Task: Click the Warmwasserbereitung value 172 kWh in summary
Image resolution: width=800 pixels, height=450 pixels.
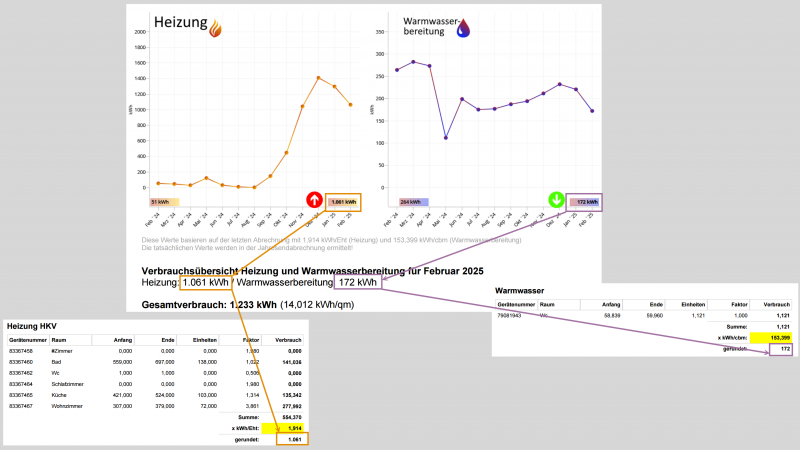Action: coord(358,282)
